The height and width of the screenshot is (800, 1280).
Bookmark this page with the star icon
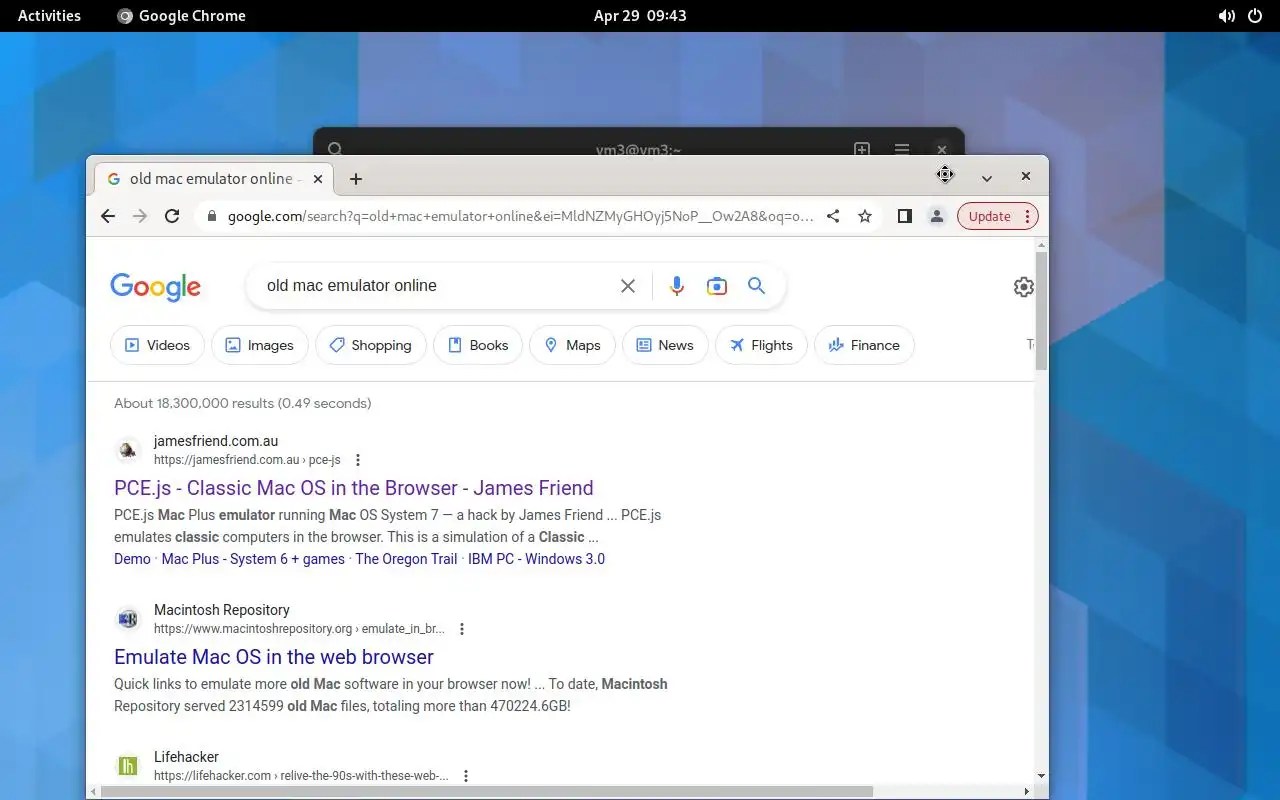point(865,216)
